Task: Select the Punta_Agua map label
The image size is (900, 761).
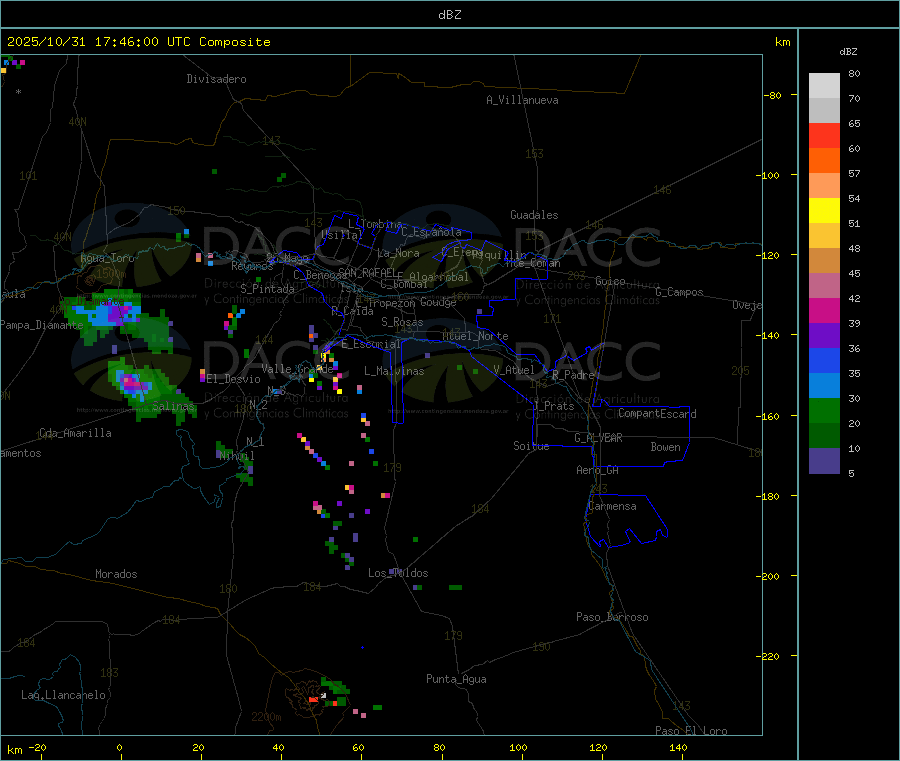Action: click(x=456, y=679)
